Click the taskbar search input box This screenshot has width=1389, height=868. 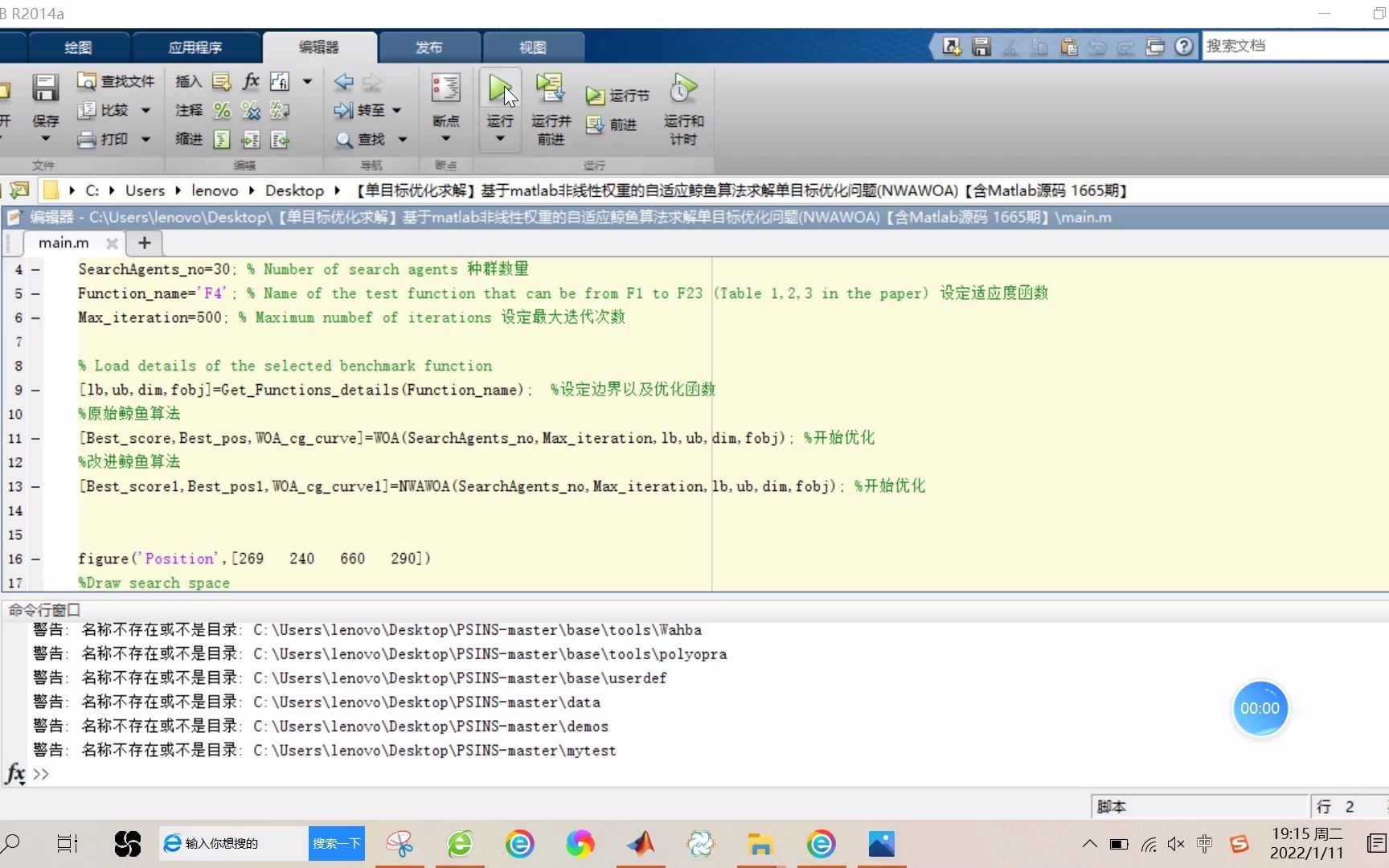coord(235,844)
